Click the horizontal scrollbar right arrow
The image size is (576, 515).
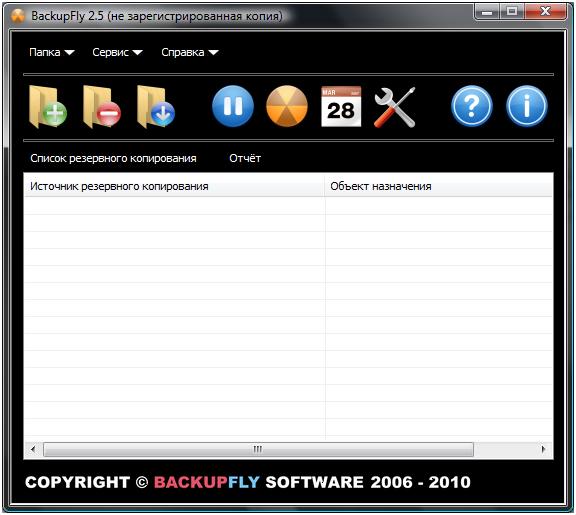coord(543,449)
